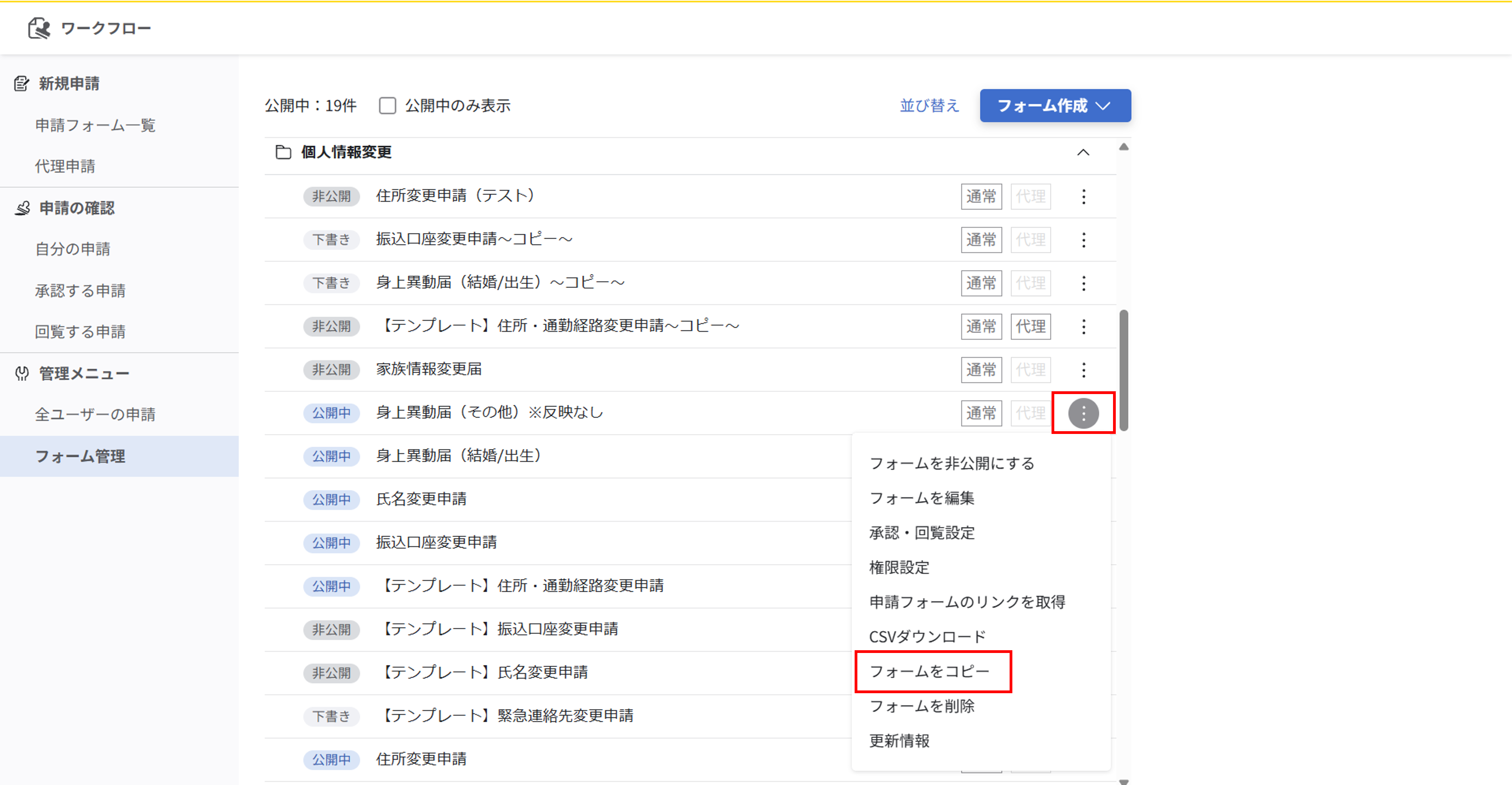Click the 氏名変更申請 published form name
The height and width of the screenshot is (785, 1512).
pos(421,499)
